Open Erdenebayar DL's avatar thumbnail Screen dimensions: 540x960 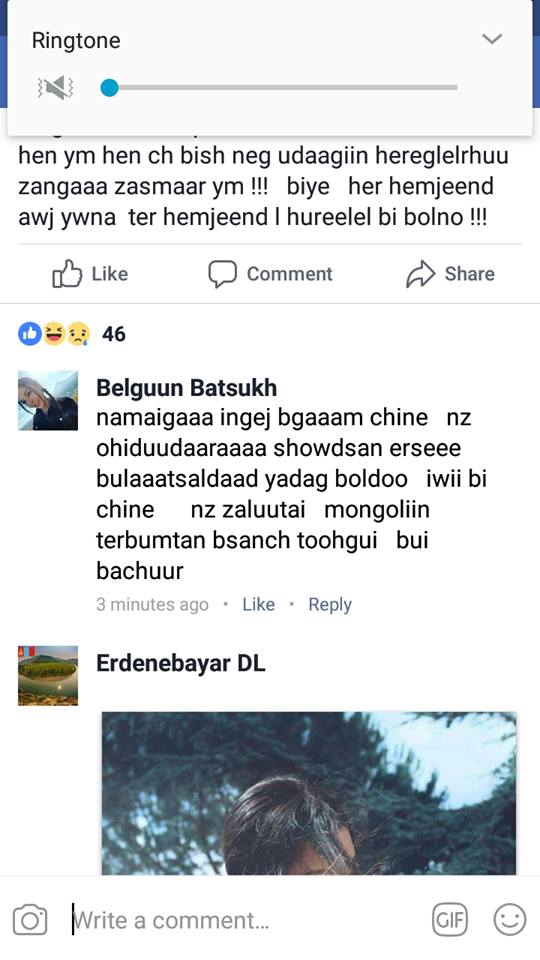[48, 676]
